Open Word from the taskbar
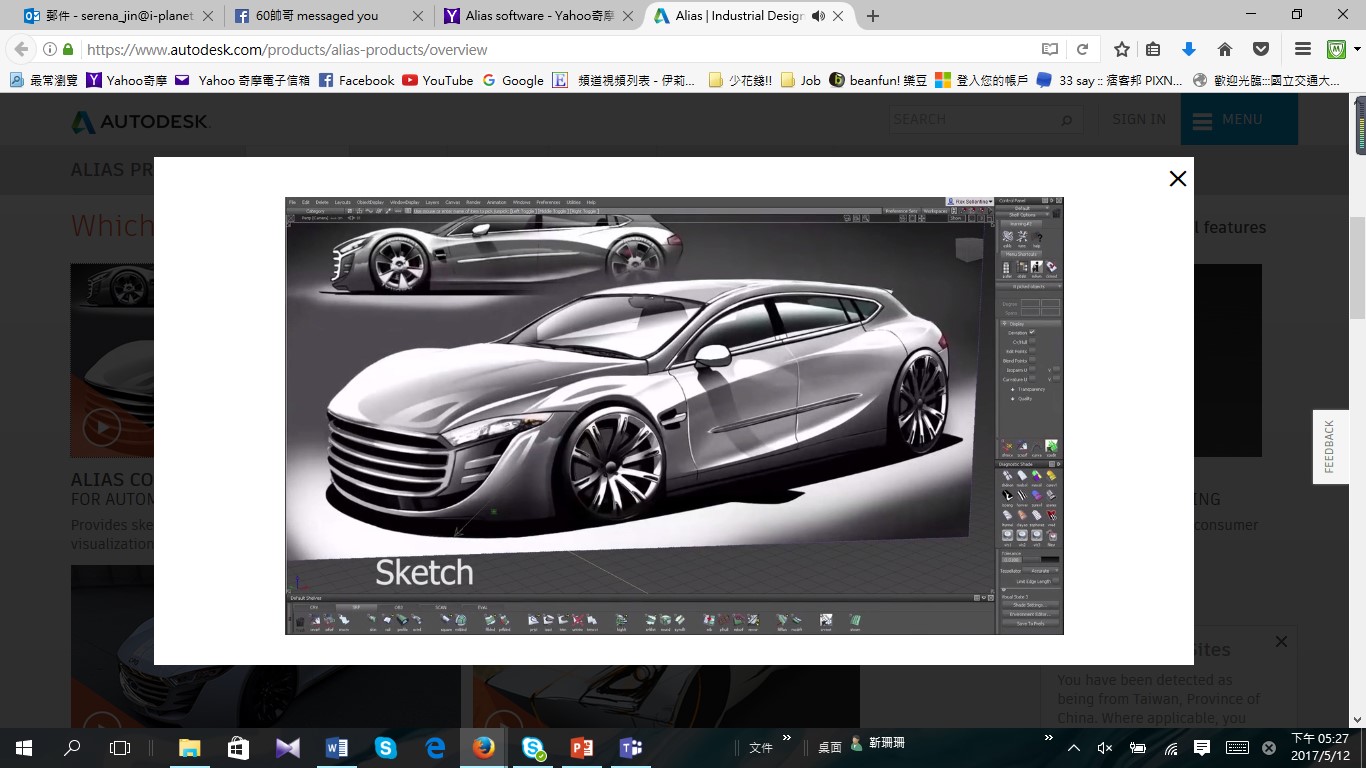This screenshot has height=768, width=1366. click(x=336, y=747)
